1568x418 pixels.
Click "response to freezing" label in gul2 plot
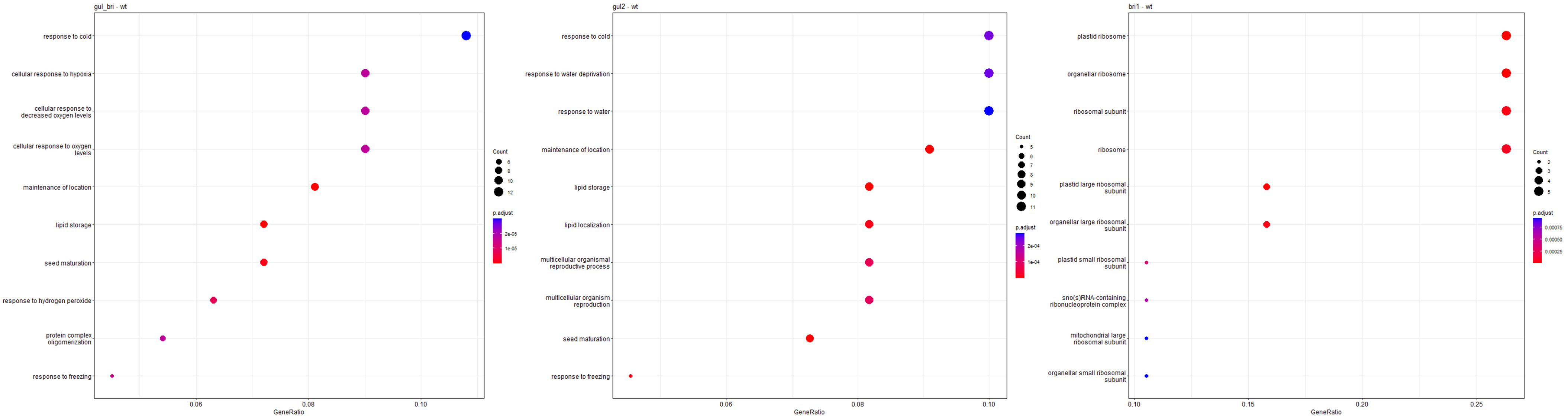pyautogui.click(x=581, y=377)
